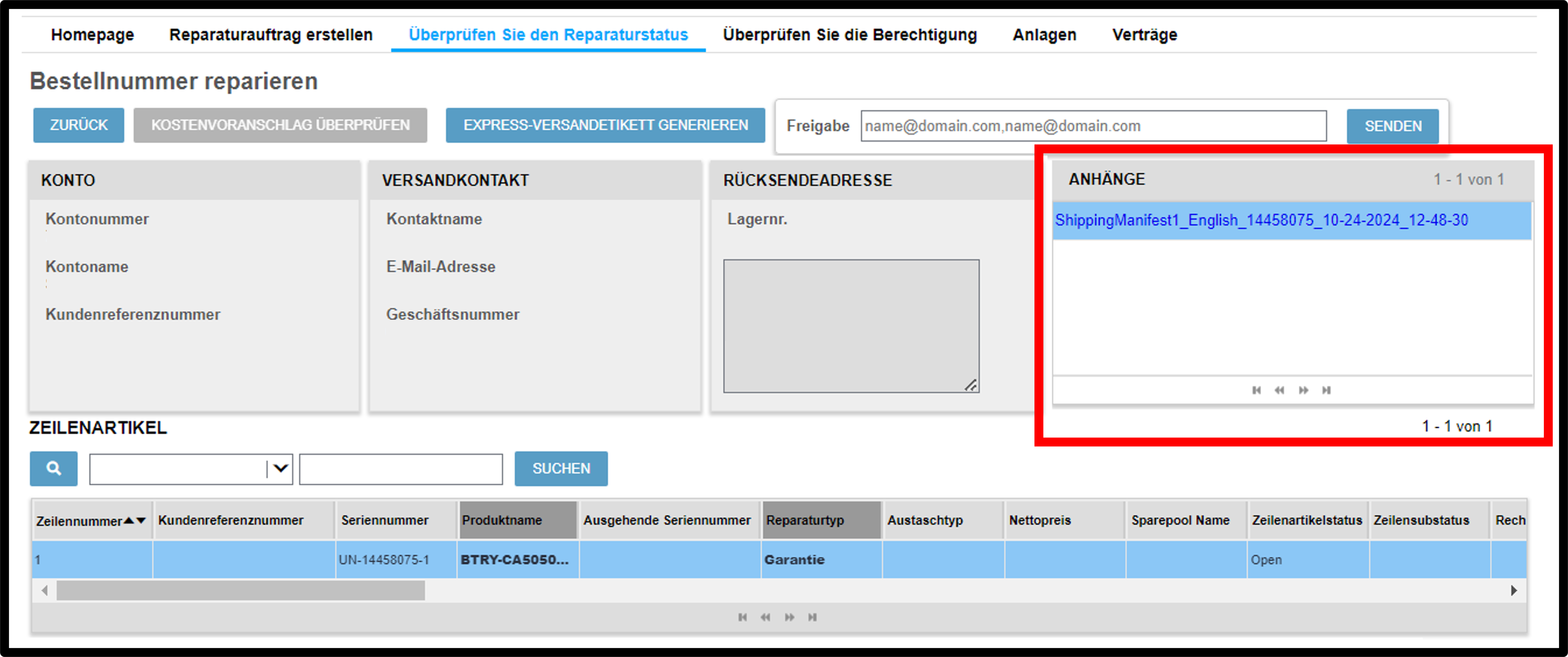Go to last page in line items pager
1568x657 pixels.
pyautogui.click(x=813, y=617)
